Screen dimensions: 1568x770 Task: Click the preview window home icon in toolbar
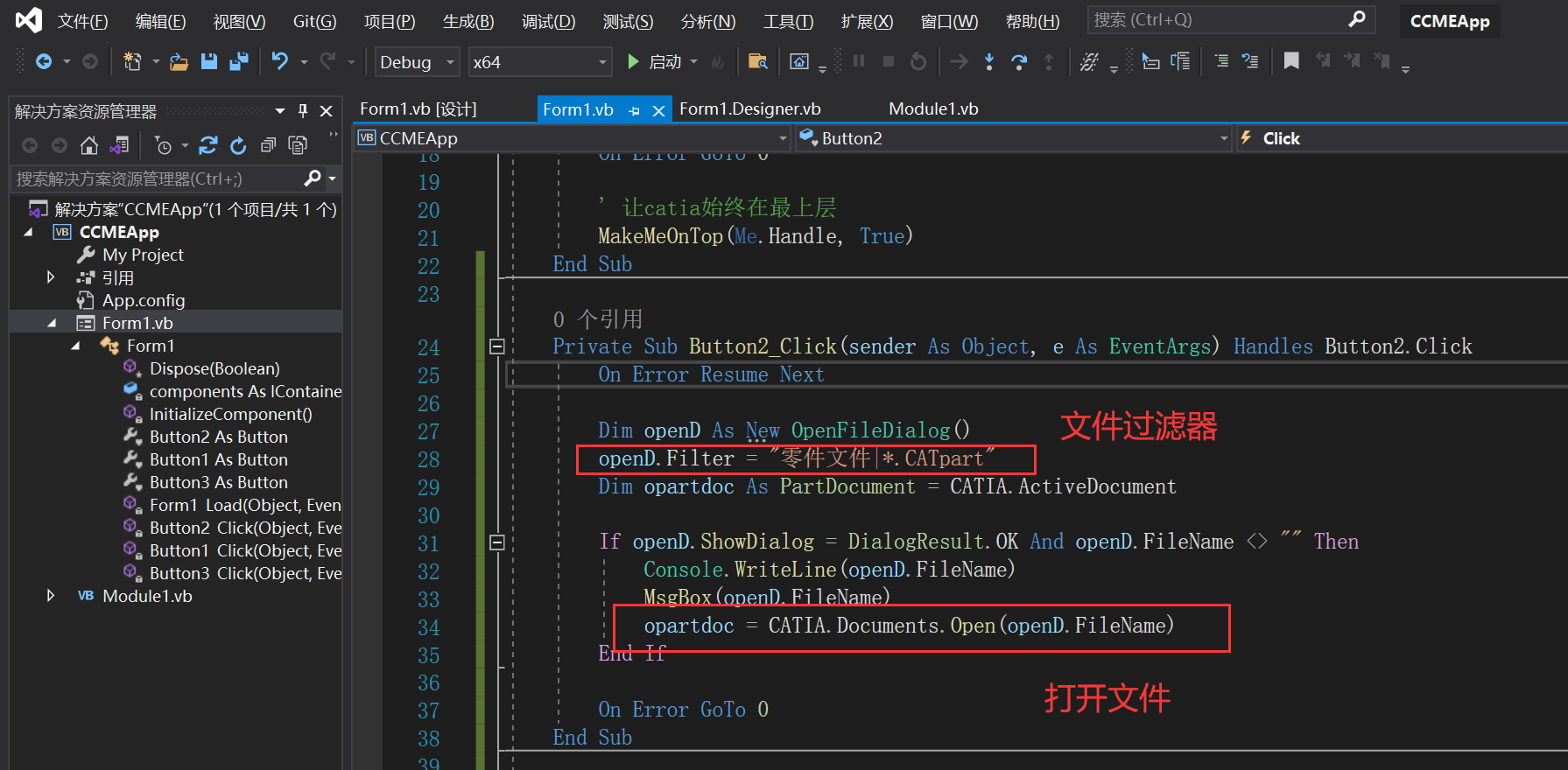click(x=799, y=61)
